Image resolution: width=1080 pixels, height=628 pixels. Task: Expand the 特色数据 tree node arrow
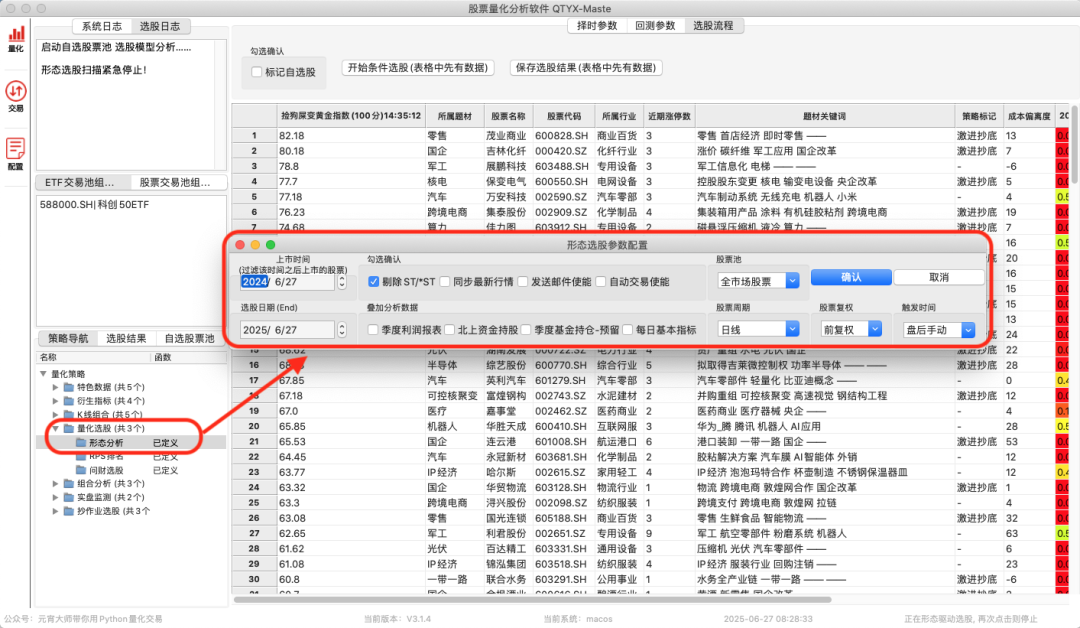click(55, 388)
